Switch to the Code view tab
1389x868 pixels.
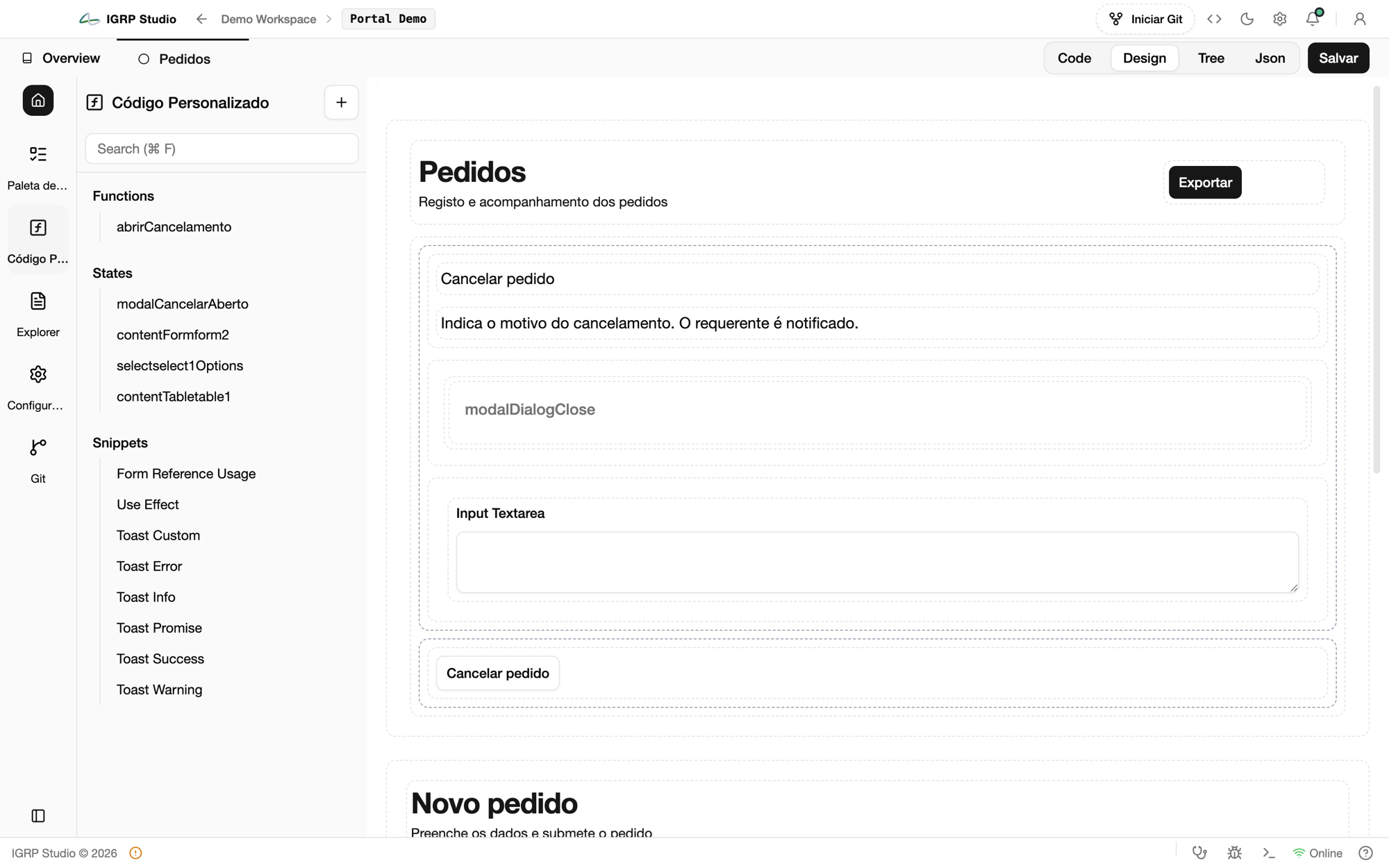[x=1074, y=58]
